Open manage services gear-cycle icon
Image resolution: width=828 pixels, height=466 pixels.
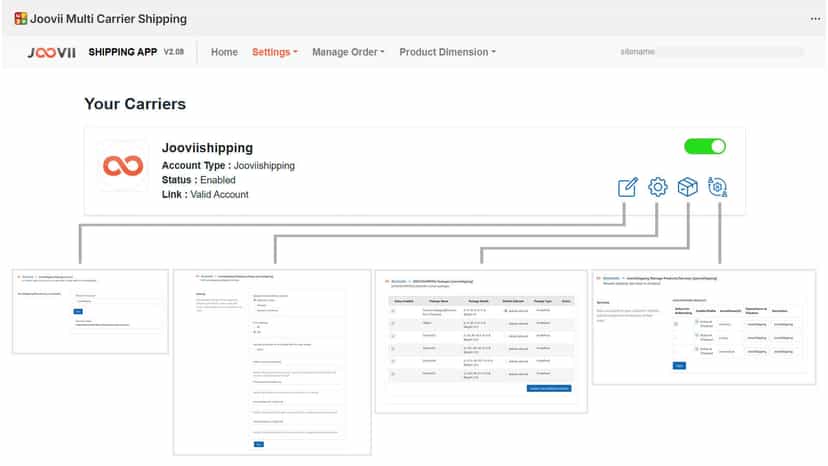[718, 187]
